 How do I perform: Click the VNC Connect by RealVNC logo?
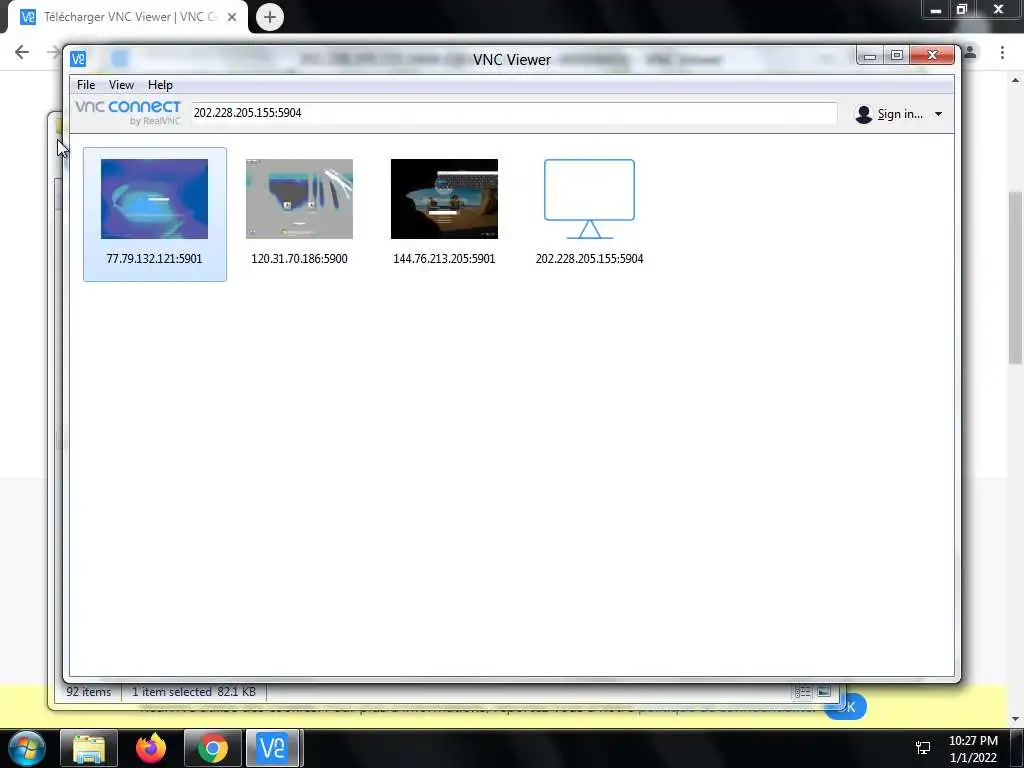[x=128, y=112]
